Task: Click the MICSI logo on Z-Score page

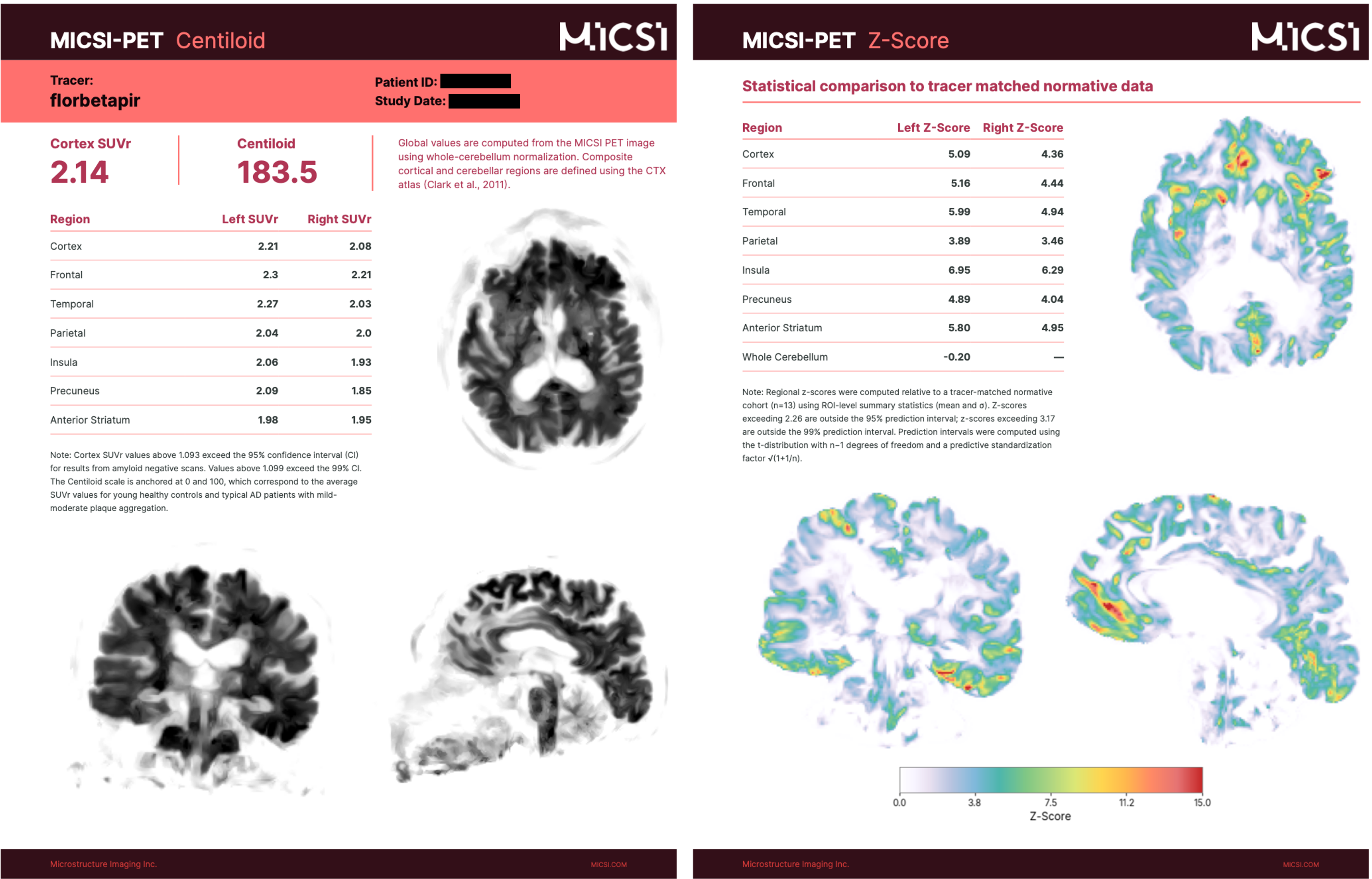Action: pos(1305,37)
